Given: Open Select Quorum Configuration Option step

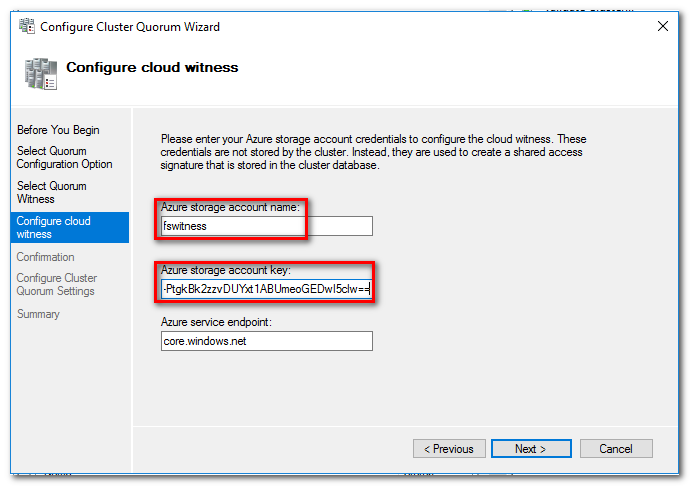Looking at the screenshot, I should click(64, 158).
